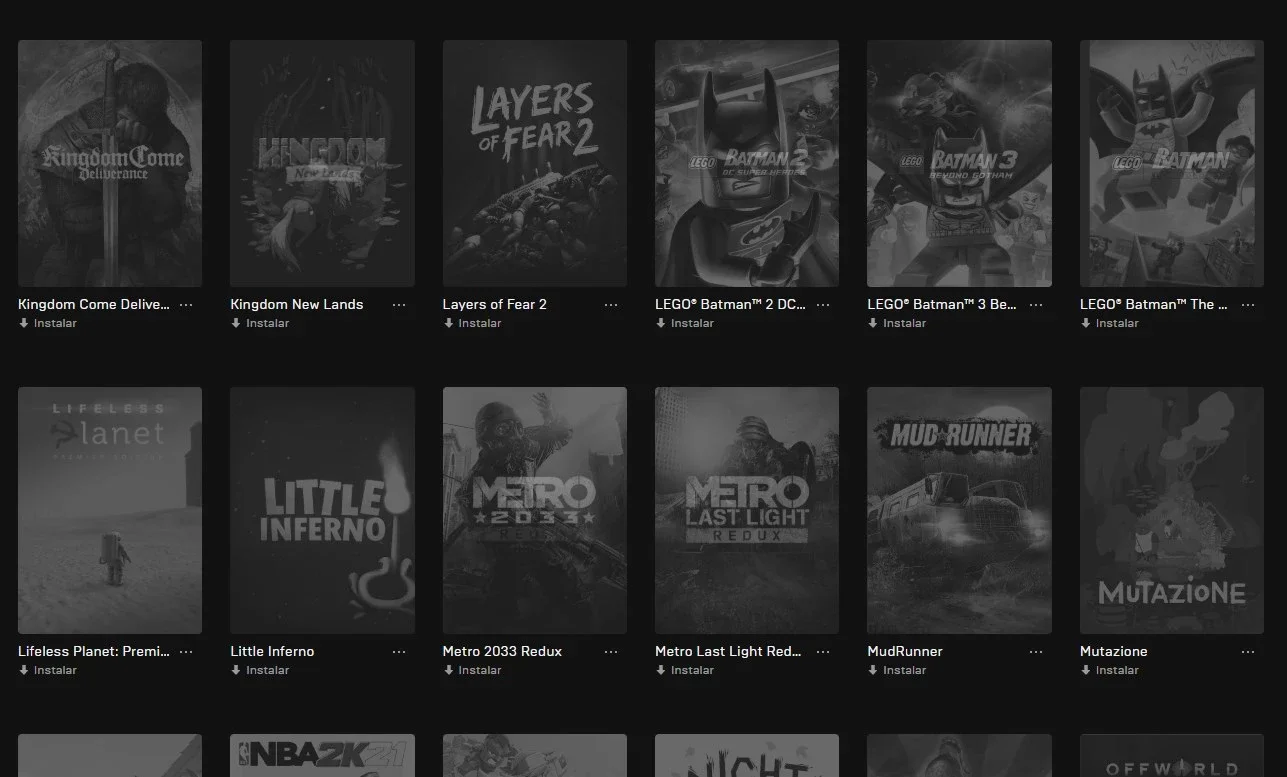
Task: Click the Layers of Fear 2 title
Action: click(495, 304)
